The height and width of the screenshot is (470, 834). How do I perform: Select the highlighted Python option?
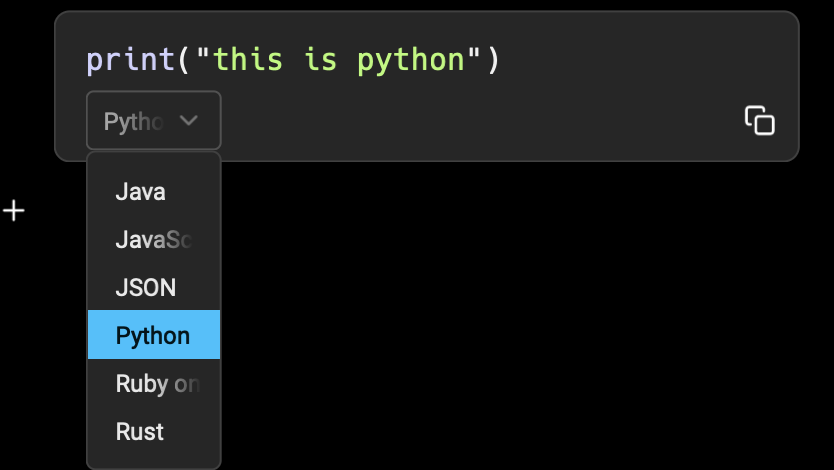pyautogui.click(x=153, y=335)
